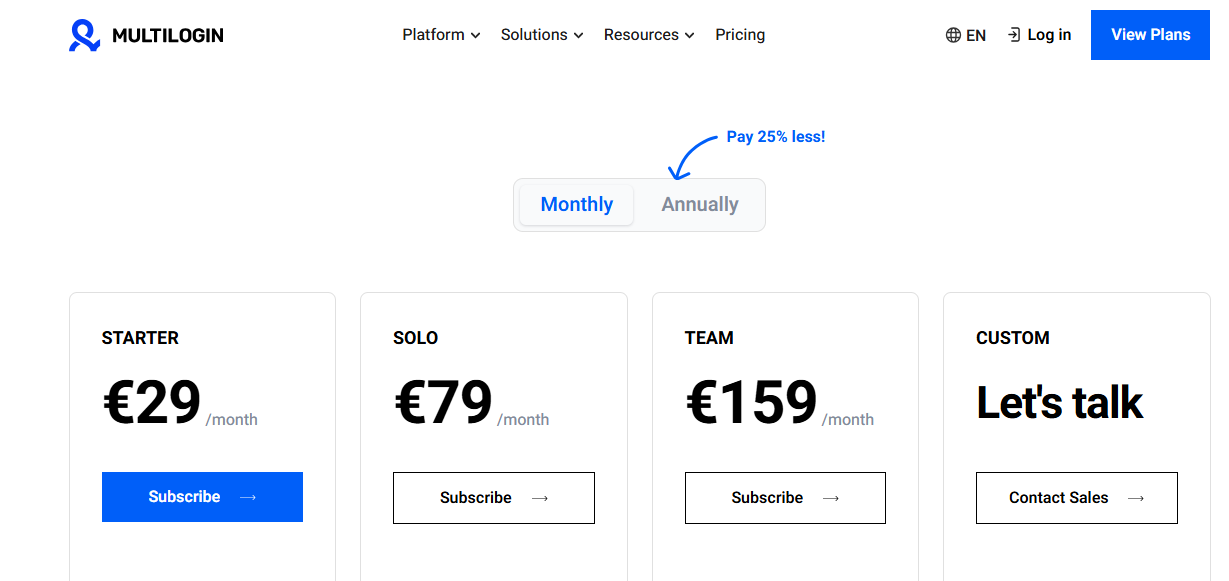Click the View Plans button
Image resolution: width=1229 pixels, height=581 pixels.
(1149, 34)
